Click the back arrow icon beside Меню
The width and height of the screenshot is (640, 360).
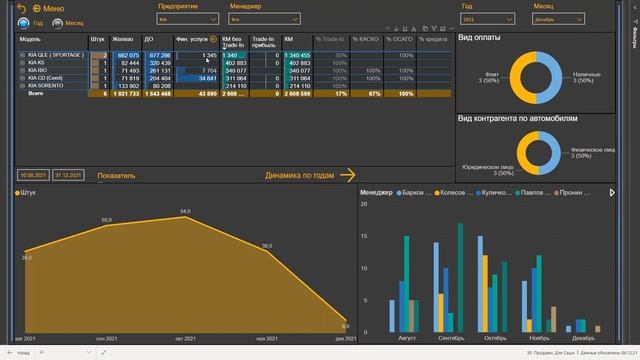[x=22, y=9]
